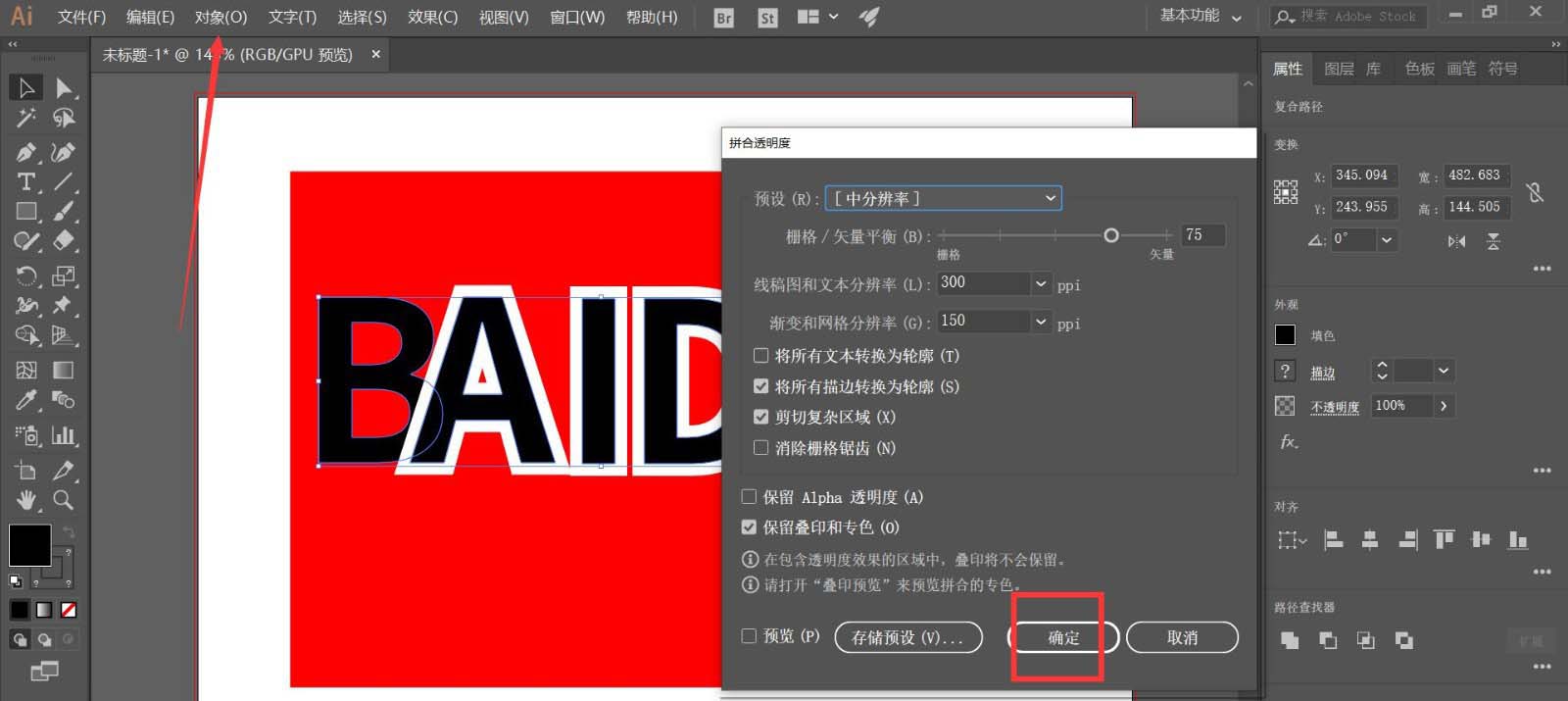Open the 效果(C) menu
Image resolution: width=1568 pixels, height=701 pixels.
click(432, 17)
